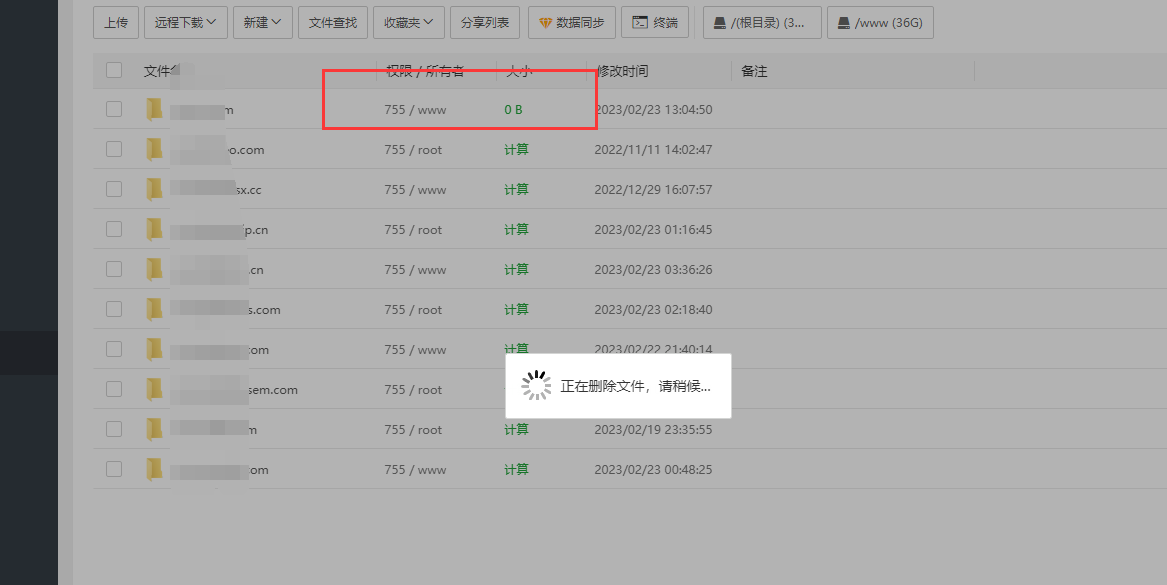Click folder icon in row dated 2023/02/23 13:04:50
The height and width of the screenshot is (585, 1167).
[154, 109]
